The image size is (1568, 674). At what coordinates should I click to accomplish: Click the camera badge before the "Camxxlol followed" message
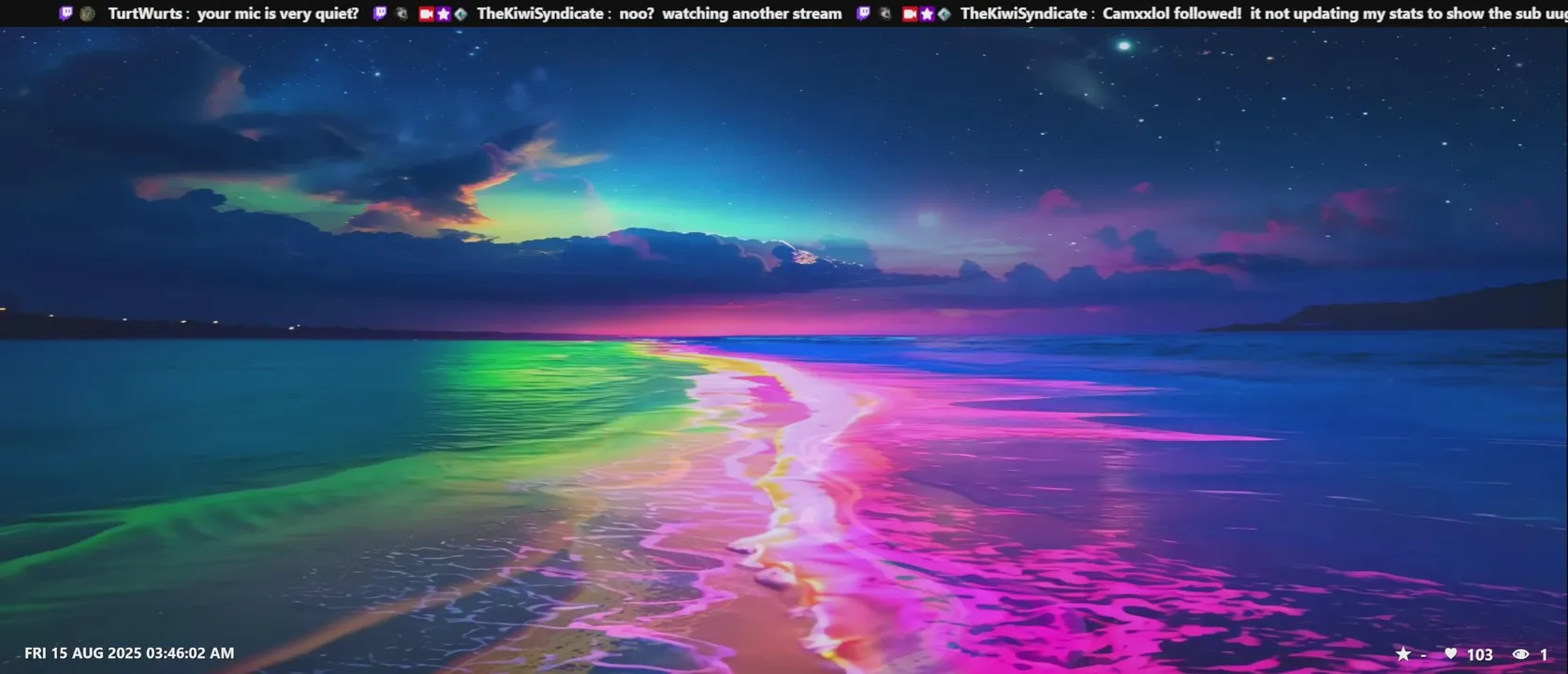909,14
